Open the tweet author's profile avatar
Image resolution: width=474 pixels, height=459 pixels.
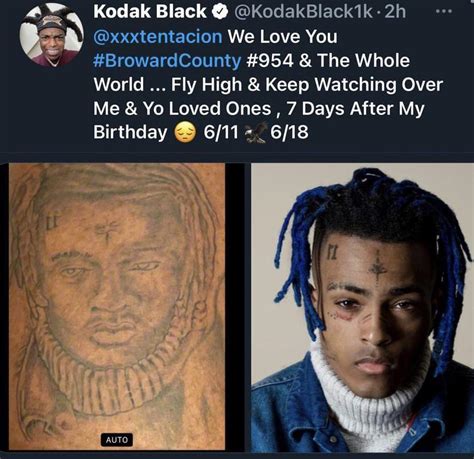[x=51, y=36]
